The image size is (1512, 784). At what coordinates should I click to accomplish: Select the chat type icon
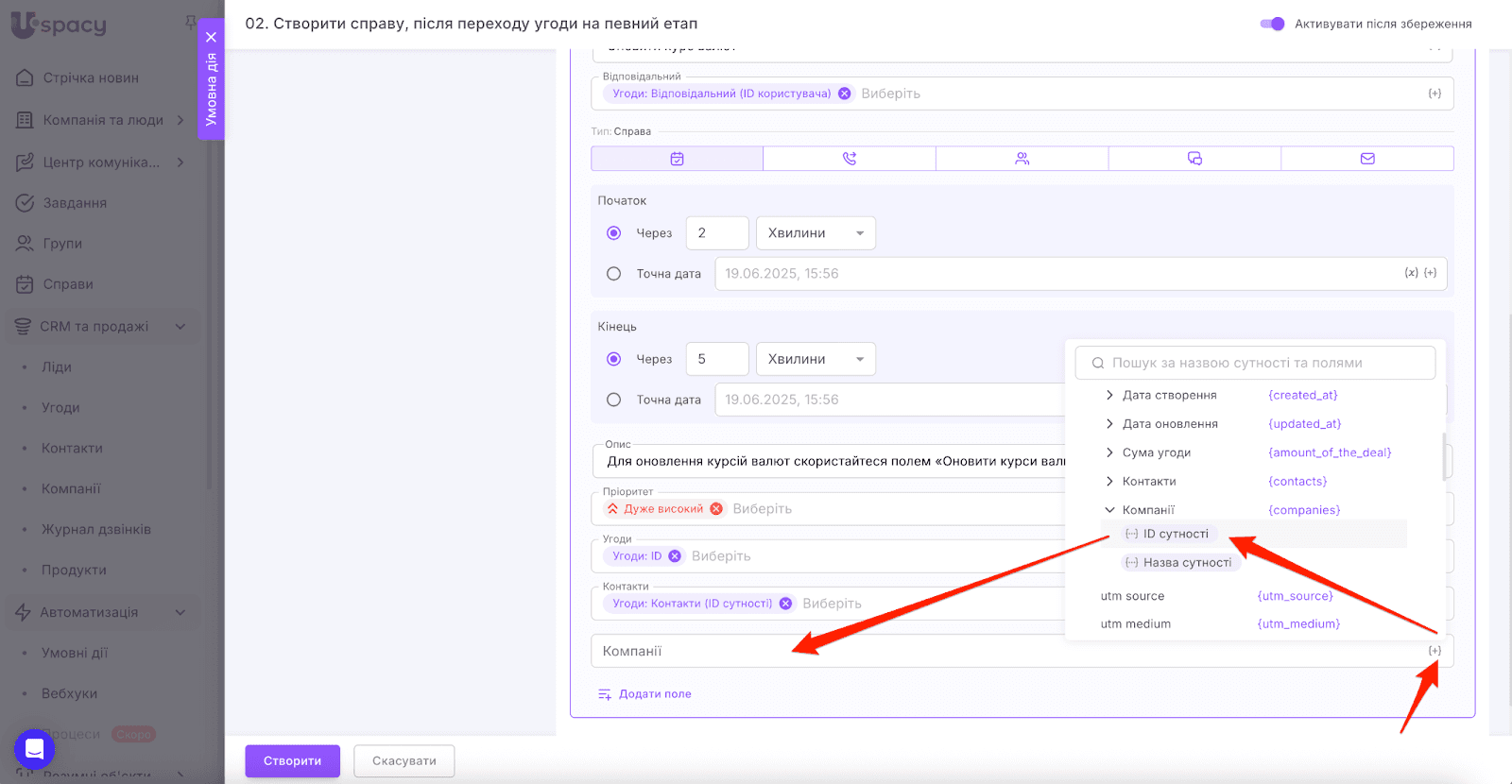pos(1194,159)
